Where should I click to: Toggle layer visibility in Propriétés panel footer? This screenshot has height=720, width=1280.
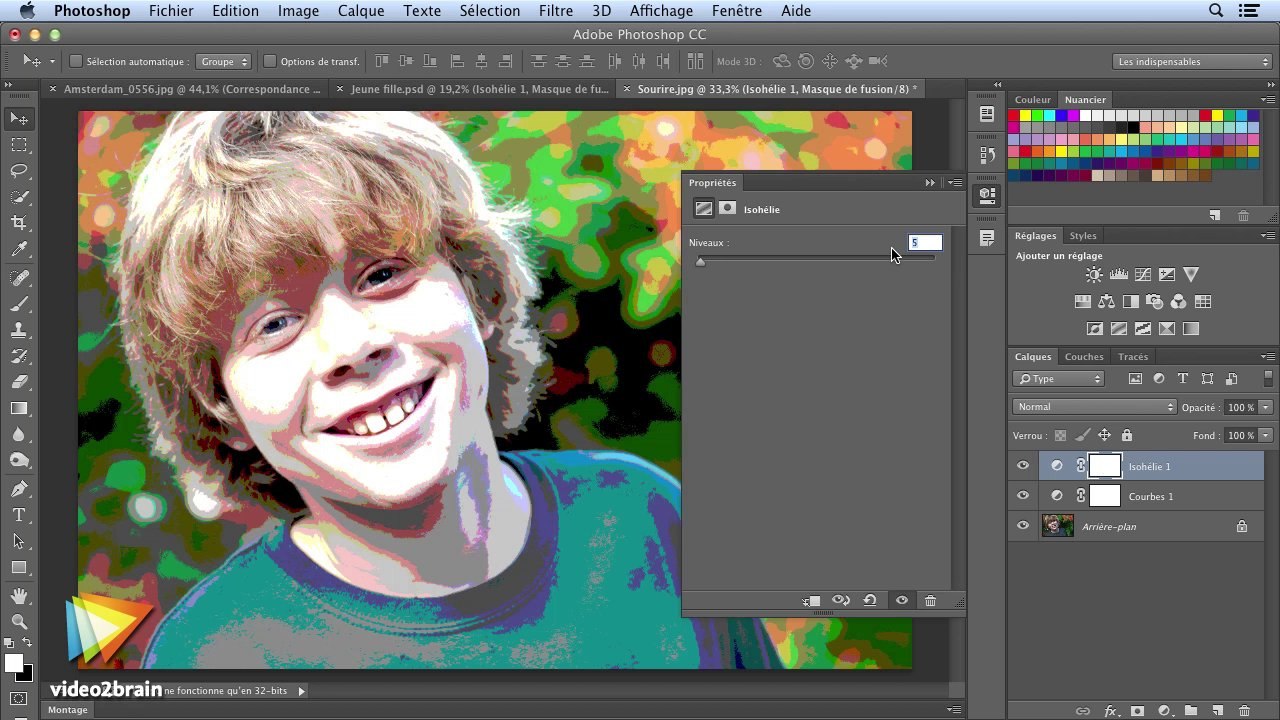[902, 601]
